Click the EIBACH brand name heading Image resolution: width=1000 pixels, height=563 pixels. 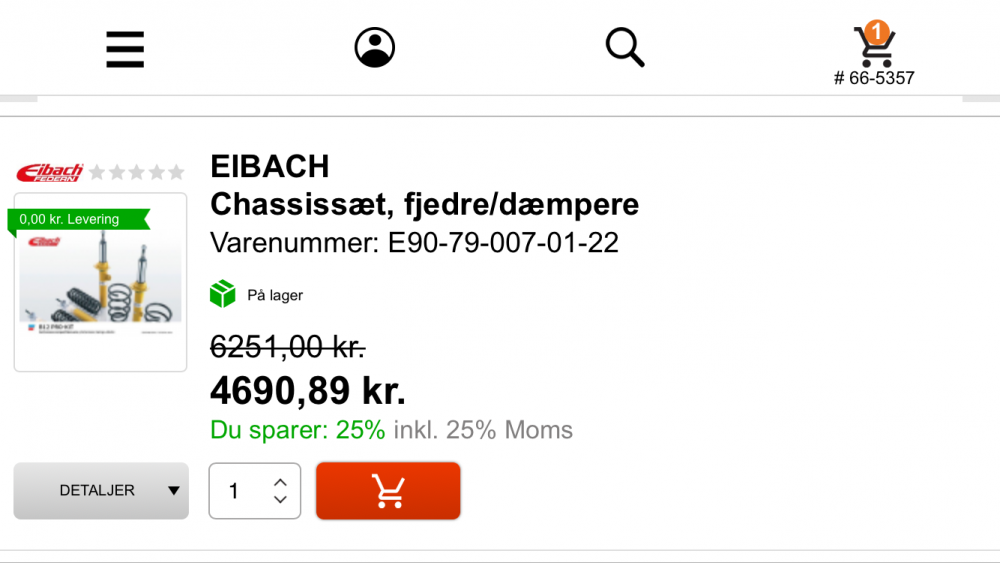270,166
